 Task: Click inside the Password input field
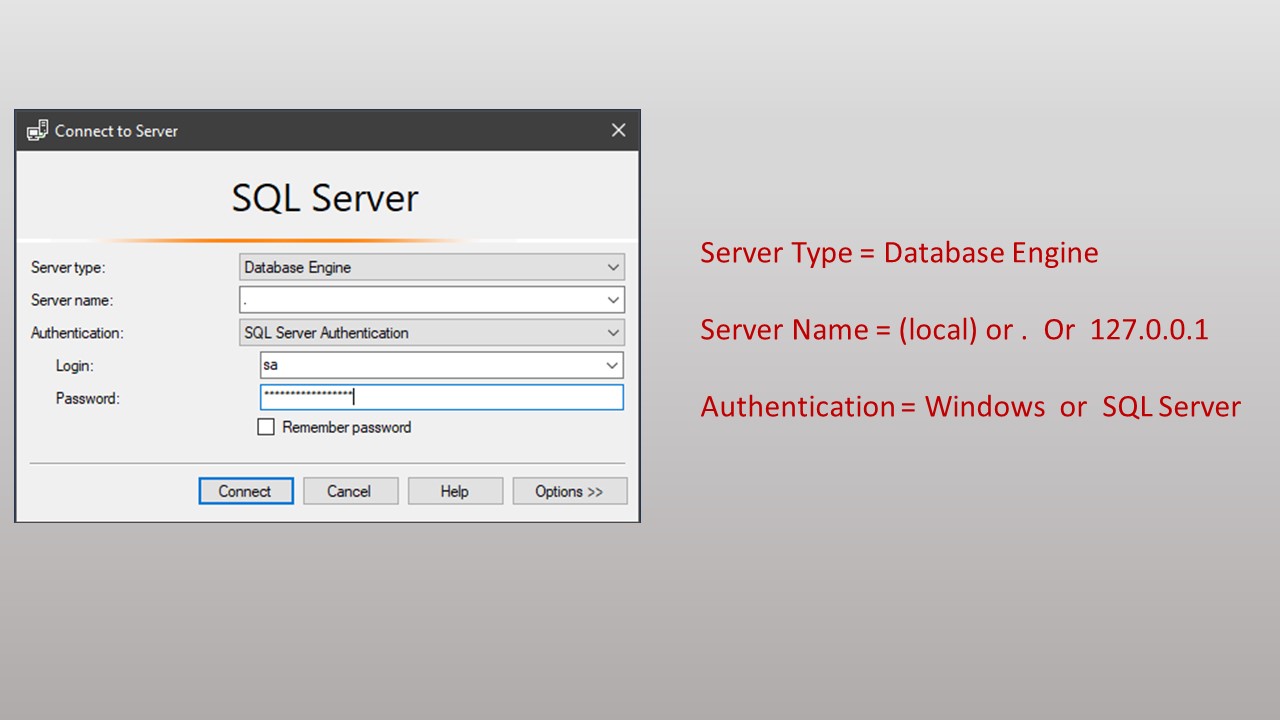click(x=440, y=397)
